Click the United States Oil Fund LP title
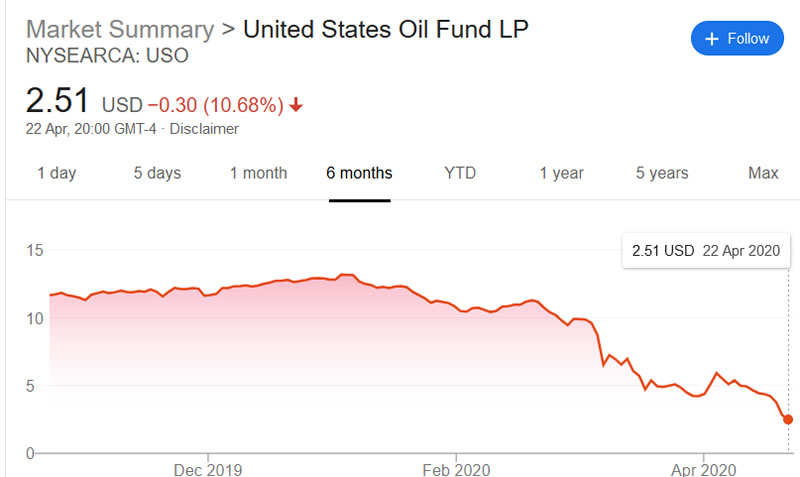The image size is (800, 477). [386, 28]
